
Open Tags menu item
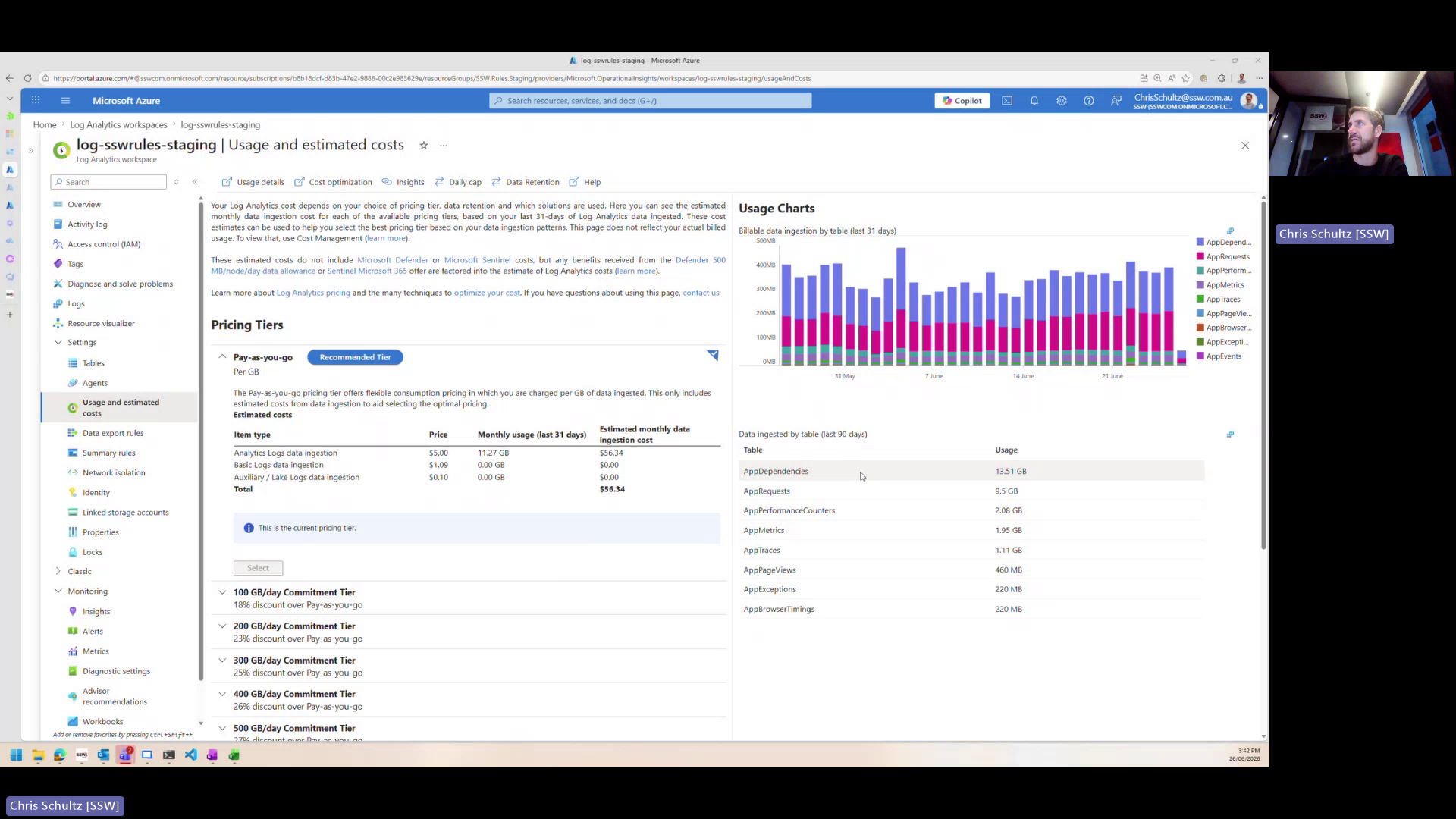(75, 264)
